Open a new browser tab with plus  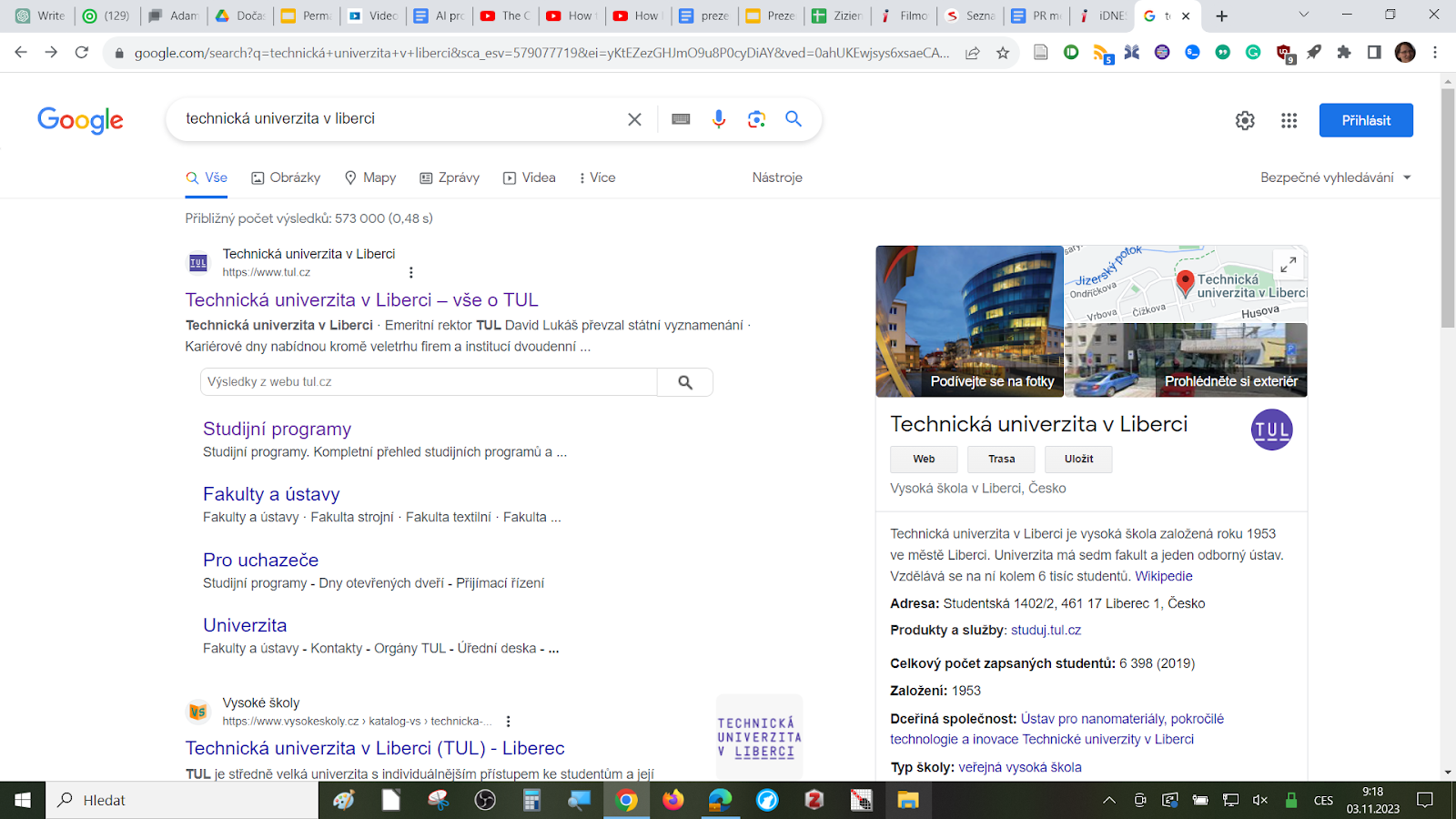click(1222, 15)
